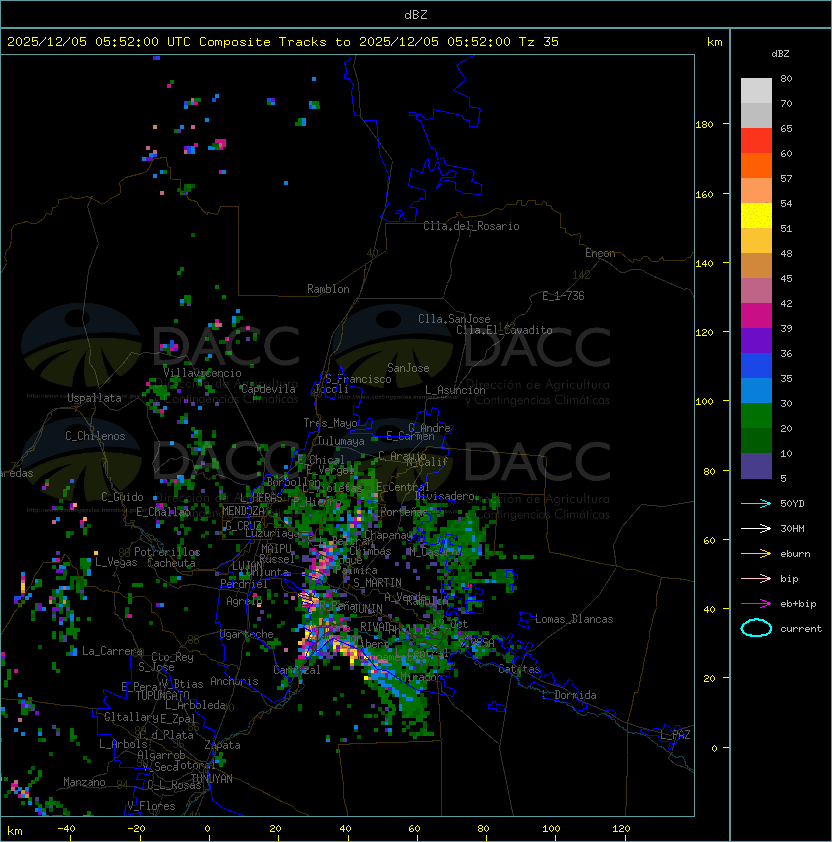Click the yellow eburn arrow in legend

click(756, 554)
